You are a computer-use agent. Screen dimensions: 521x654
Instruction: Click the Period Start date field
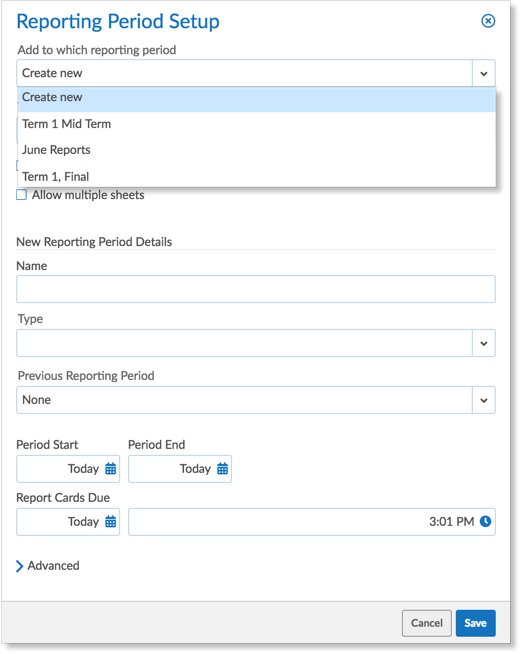[x=68, y=469]
